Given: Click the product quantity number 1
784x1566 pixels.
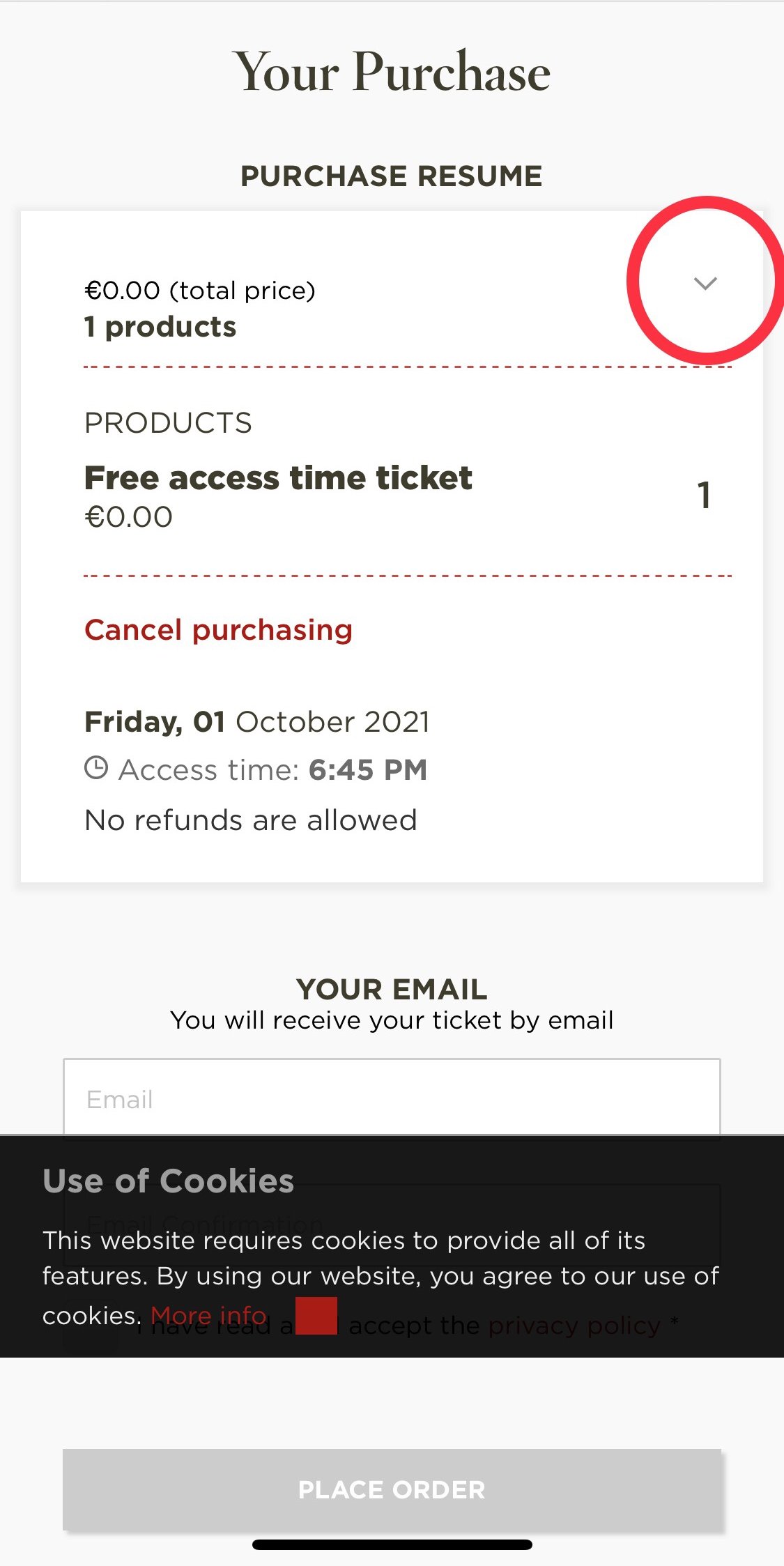Looking at the screenshot, I should [704, 495].
